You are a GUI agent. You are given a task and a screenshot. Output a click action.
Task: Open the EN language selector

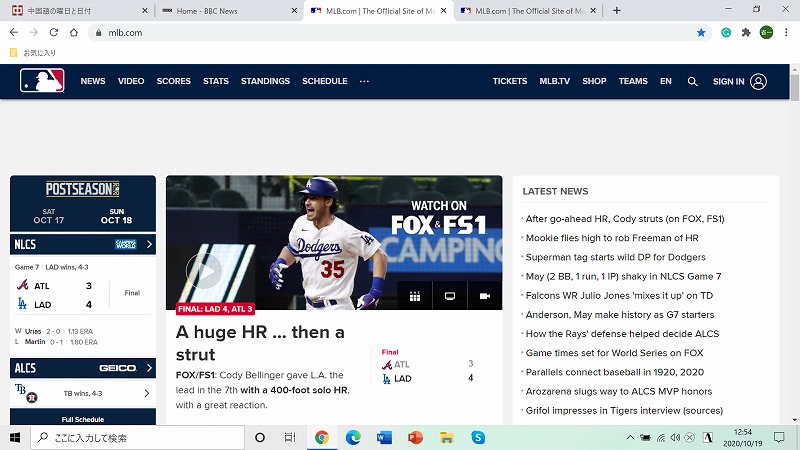point(666,82)
